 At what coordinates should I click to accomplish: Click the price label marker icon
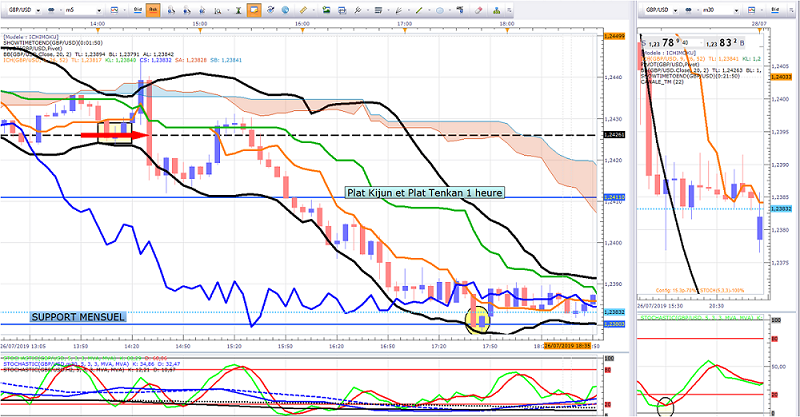click(x=460, y=10)
